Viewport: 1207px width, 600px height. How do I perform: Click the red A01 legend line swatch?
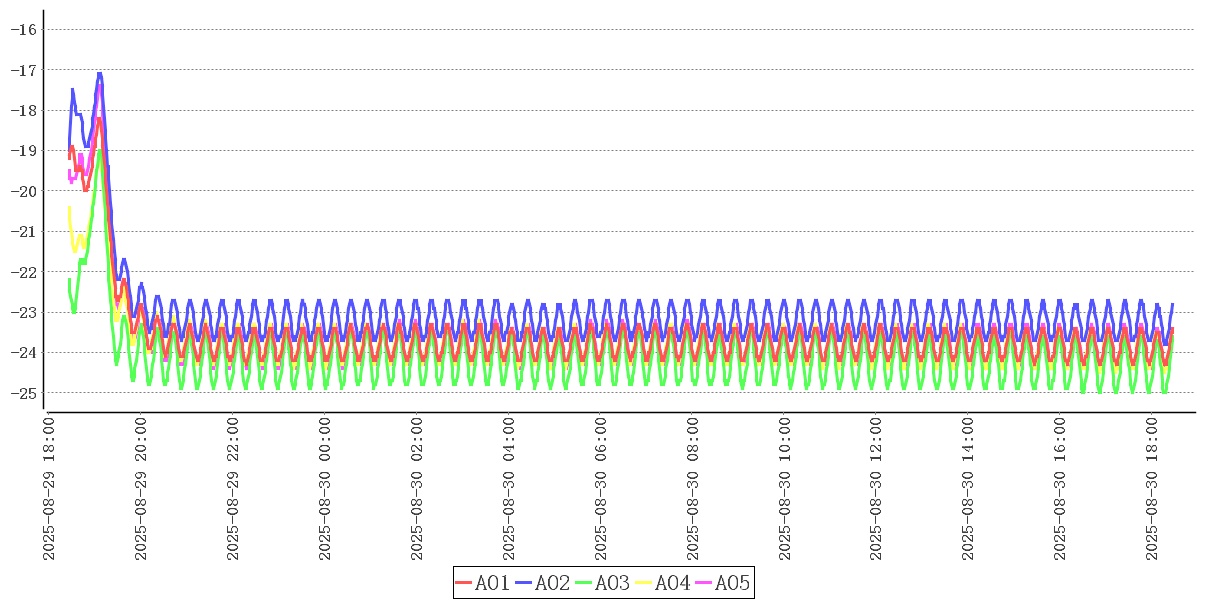464,582
